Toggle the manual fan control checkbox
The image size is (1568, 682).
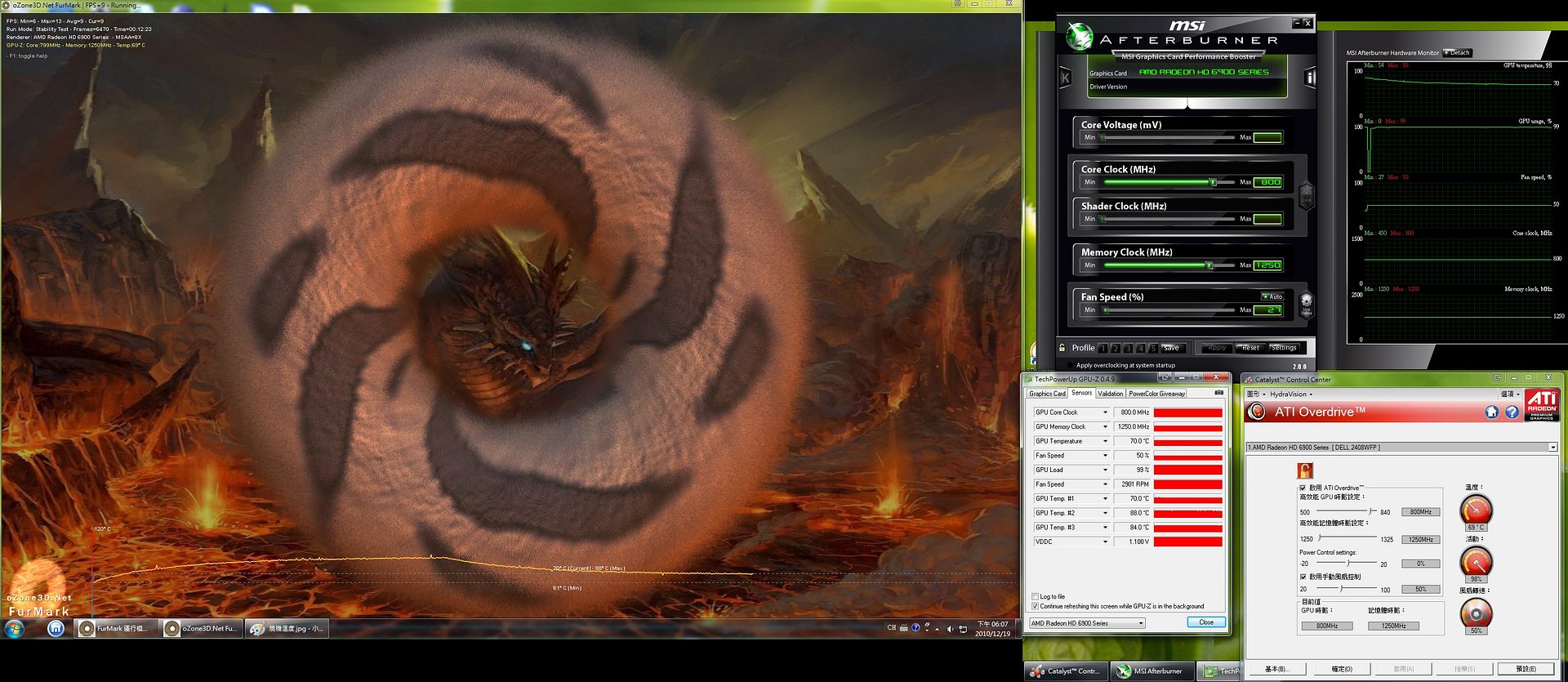coord(1303,577)
